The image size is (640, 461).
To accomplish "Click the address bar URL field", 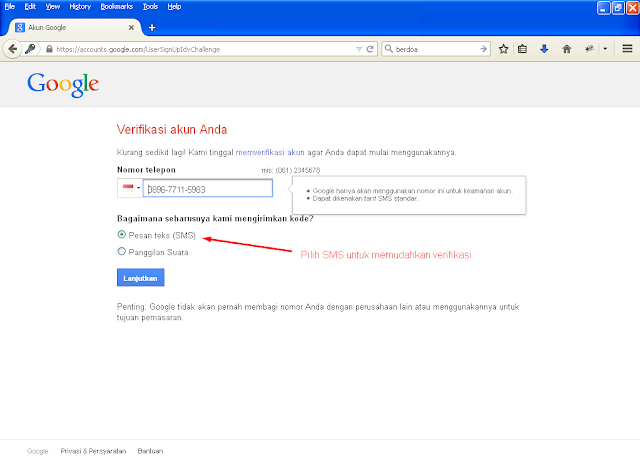I will [x=204, y=49].
